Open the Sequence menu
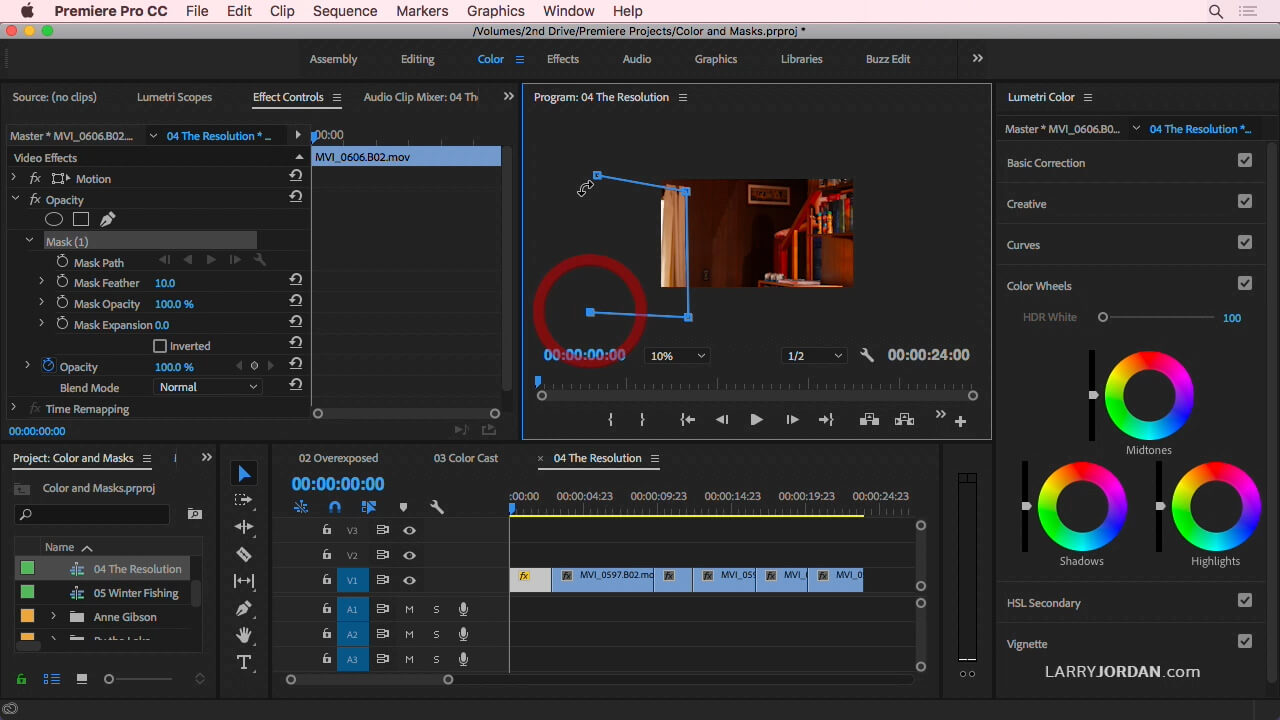This screenshot has width=1280, height=720. 345,11
